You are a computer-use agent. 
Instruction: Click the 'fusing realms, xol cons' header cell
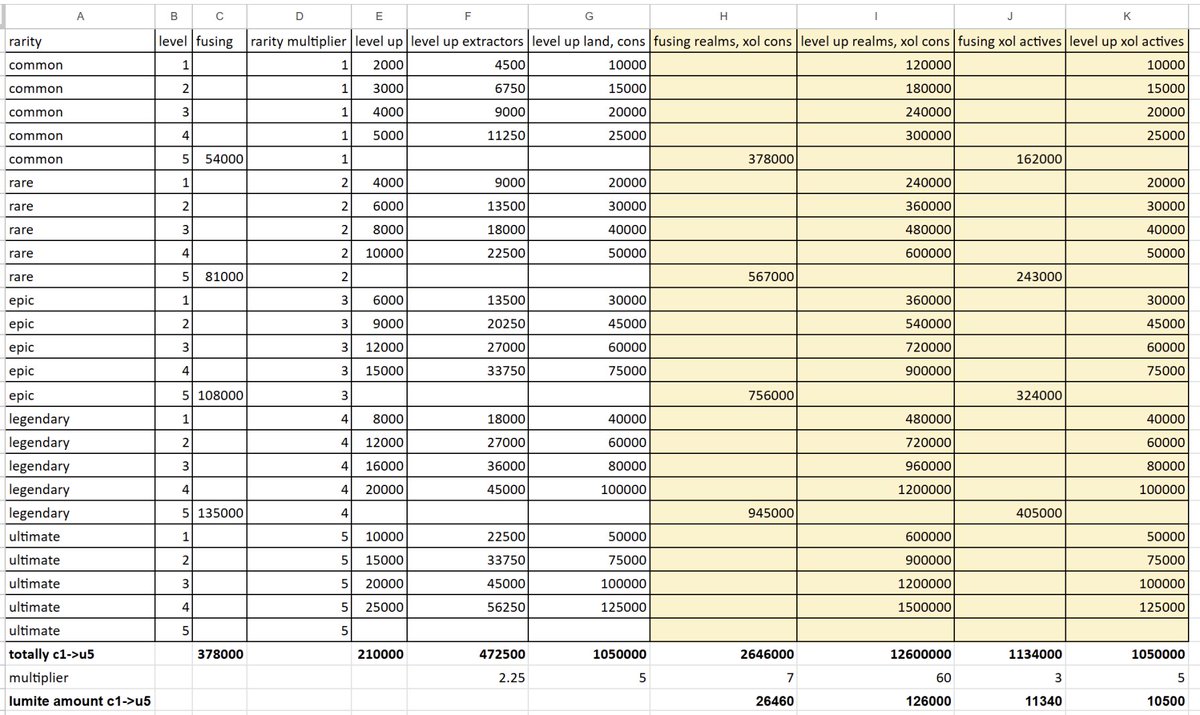(x=723, y=42)
